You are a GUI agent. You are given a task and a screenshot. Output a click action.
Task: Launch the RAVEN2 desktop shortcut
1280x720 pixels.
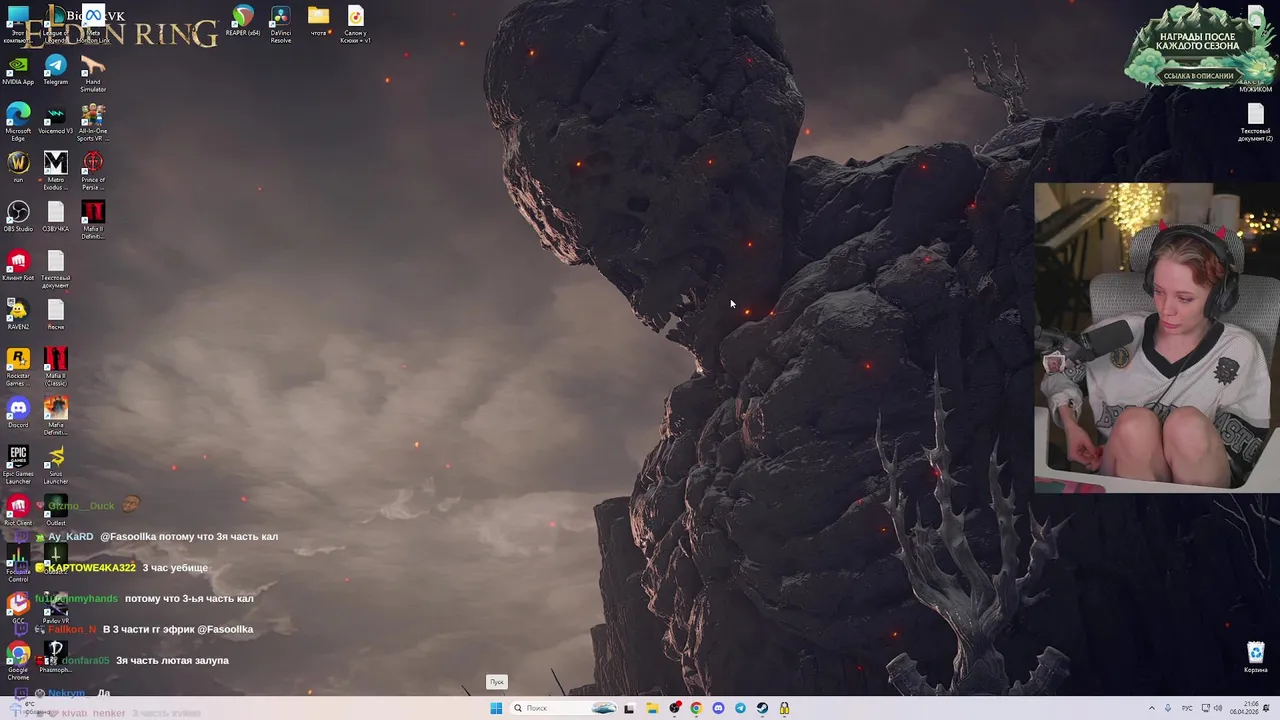click(18, 315)
